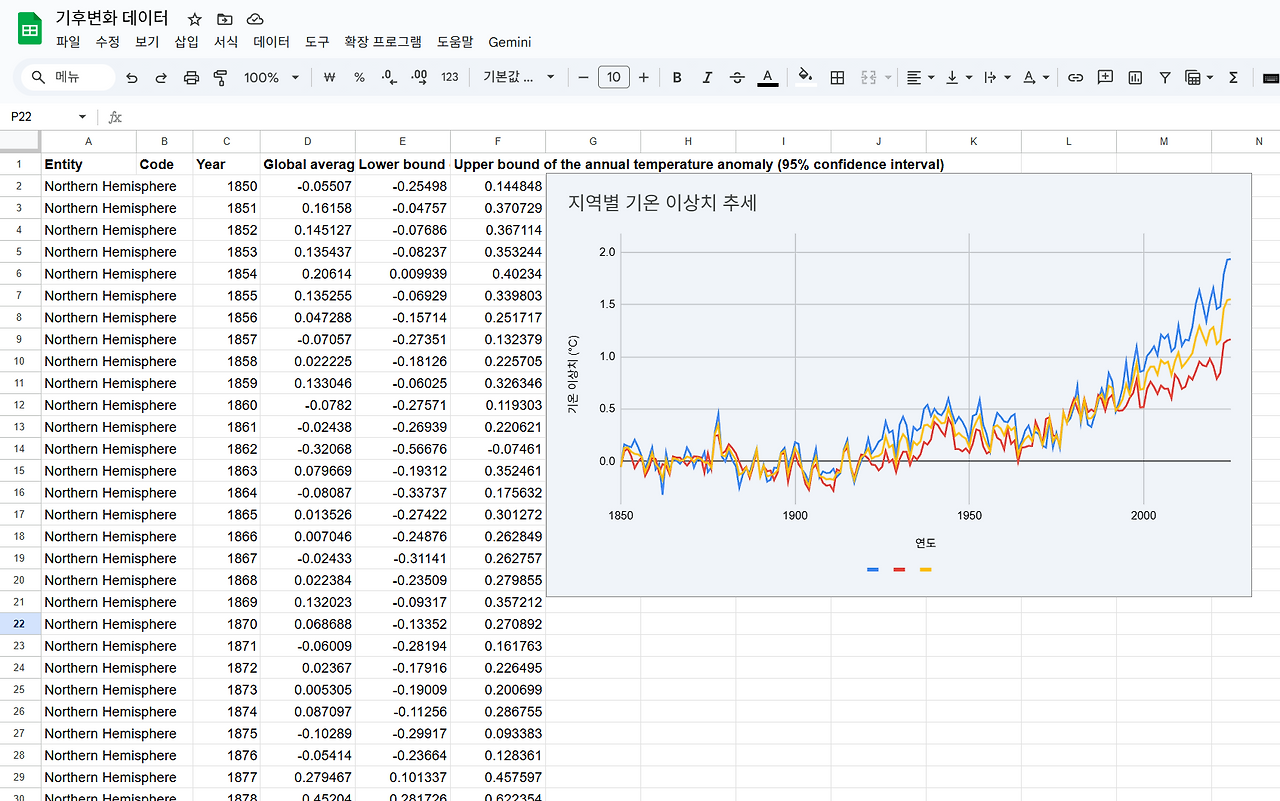Click the print icon
Viewport: 1280px width, 801px height.
[x=191, y=77]
